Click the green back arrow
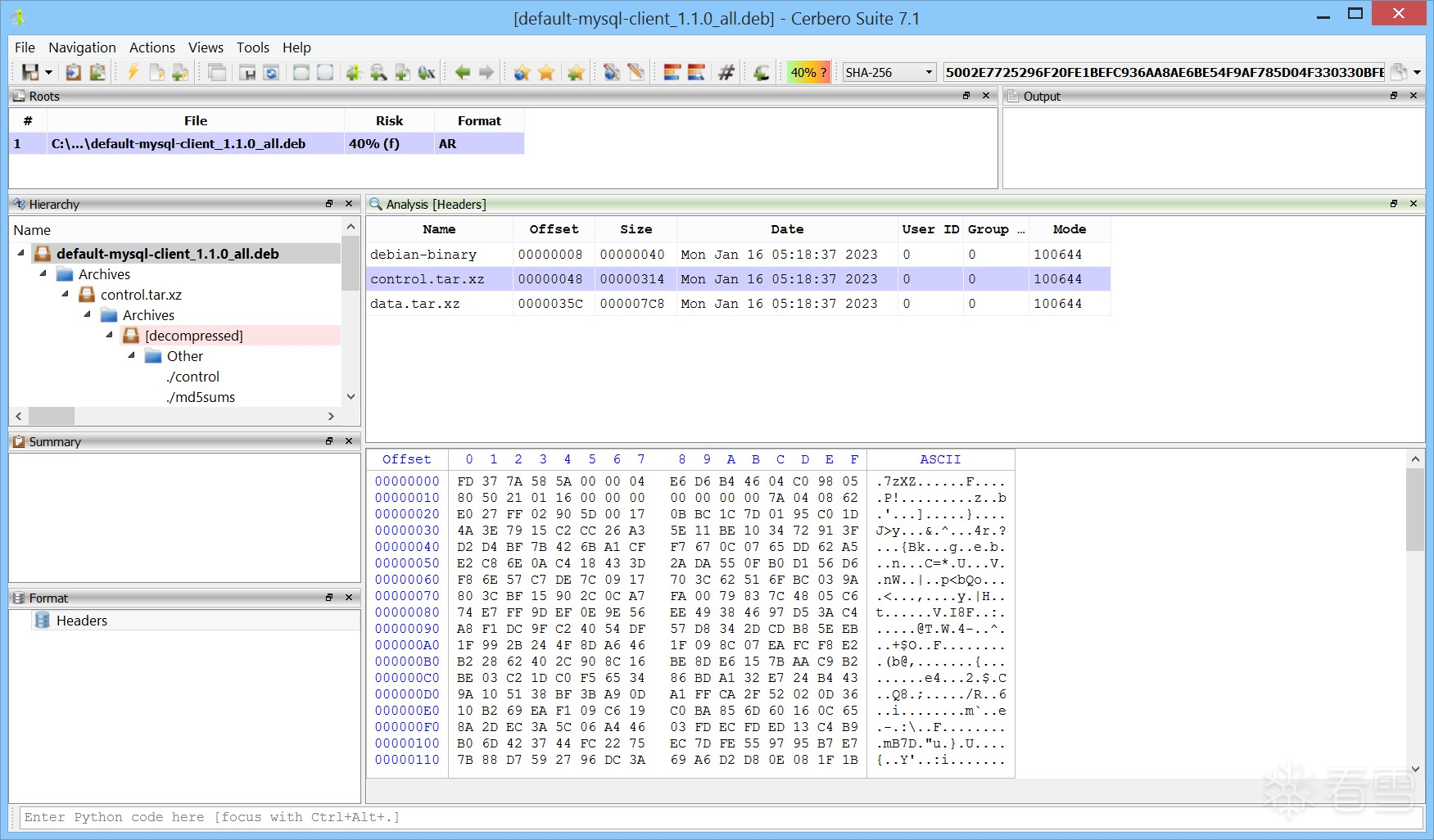Image resolution: width=1434 pixels, height=840 pixels. click(x=463, y=72)
